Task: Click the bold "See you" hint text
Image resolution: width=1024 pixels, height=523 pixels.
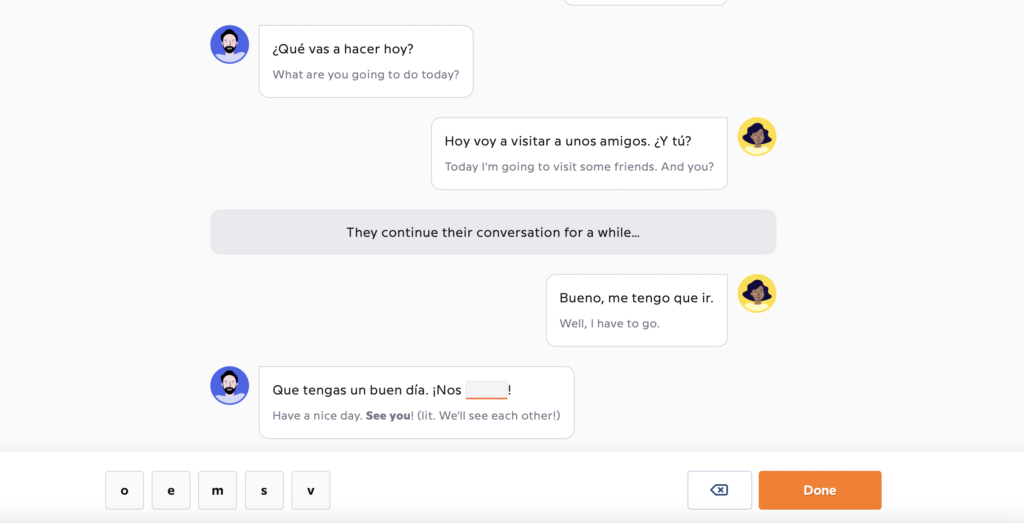Action: (388, 415)
